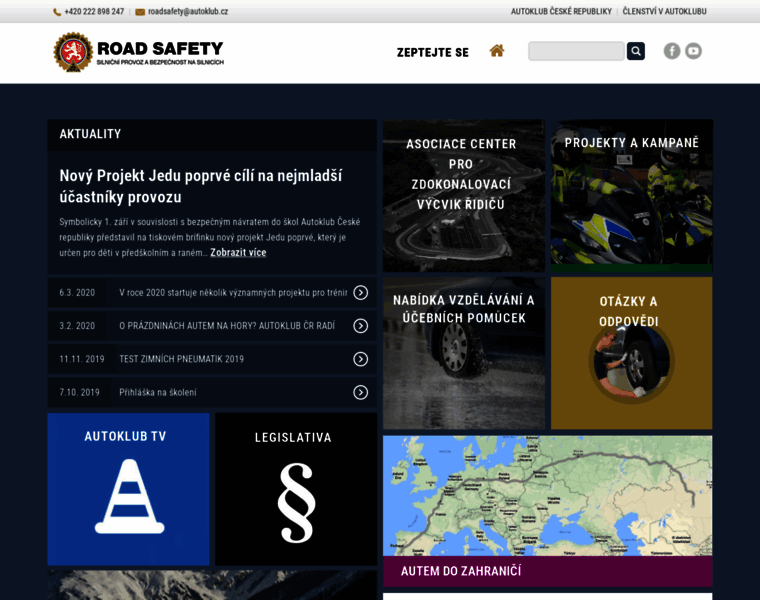Open the Projekty a kampaně tile

click(632, 196)
